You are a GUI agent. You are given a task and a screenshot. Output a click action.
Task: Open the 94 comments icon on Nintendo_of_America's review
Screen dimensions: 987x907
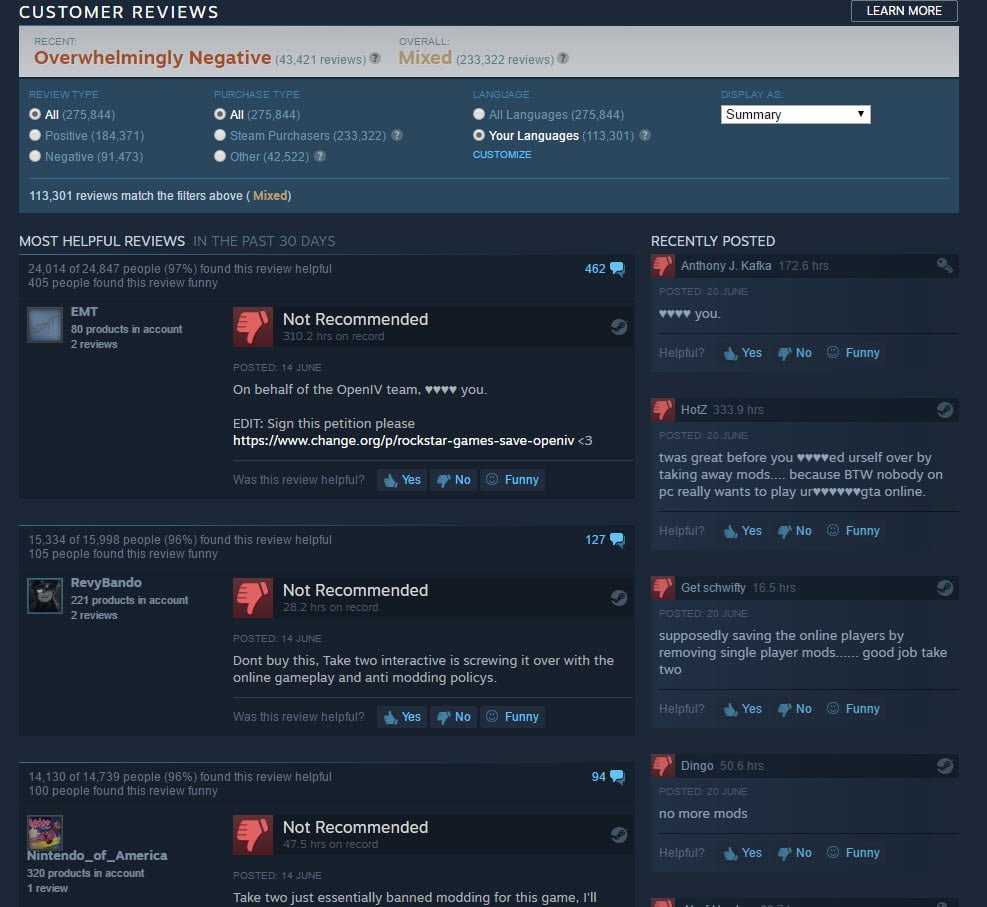pos(617,777)
